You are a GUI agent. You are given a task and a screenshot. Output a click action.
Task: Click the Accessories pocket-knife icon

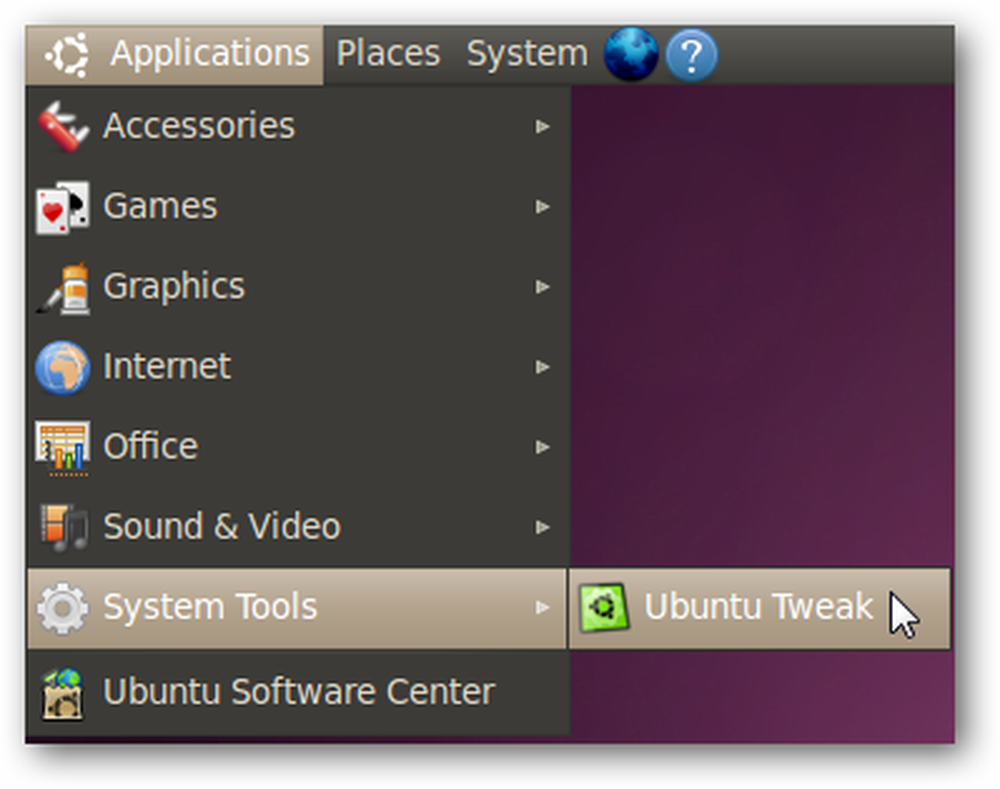point(62,126)
